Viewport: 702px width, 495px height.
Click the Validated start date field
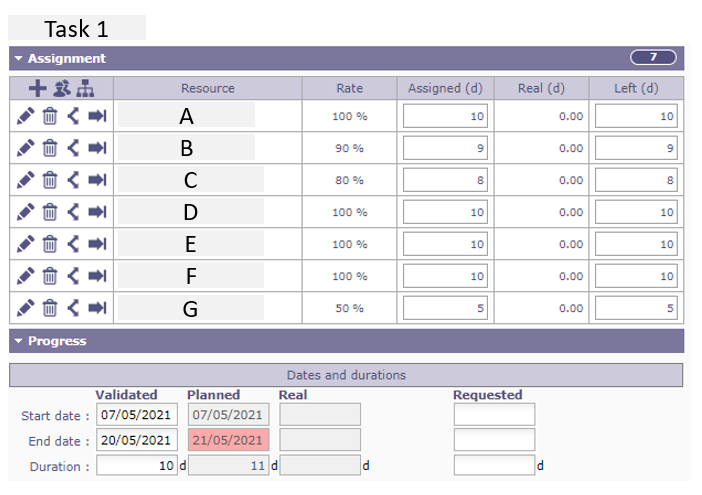click(x=137, y=414)
